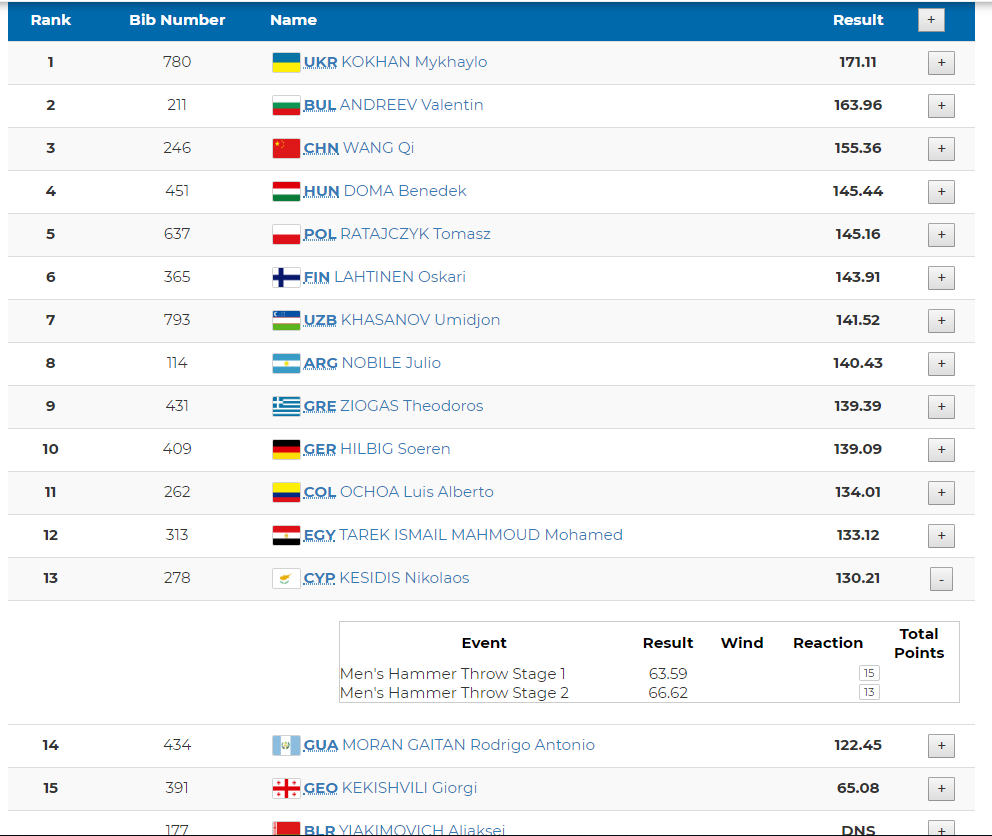
Task: Click the COL country abbreviation
Action: 319,492
